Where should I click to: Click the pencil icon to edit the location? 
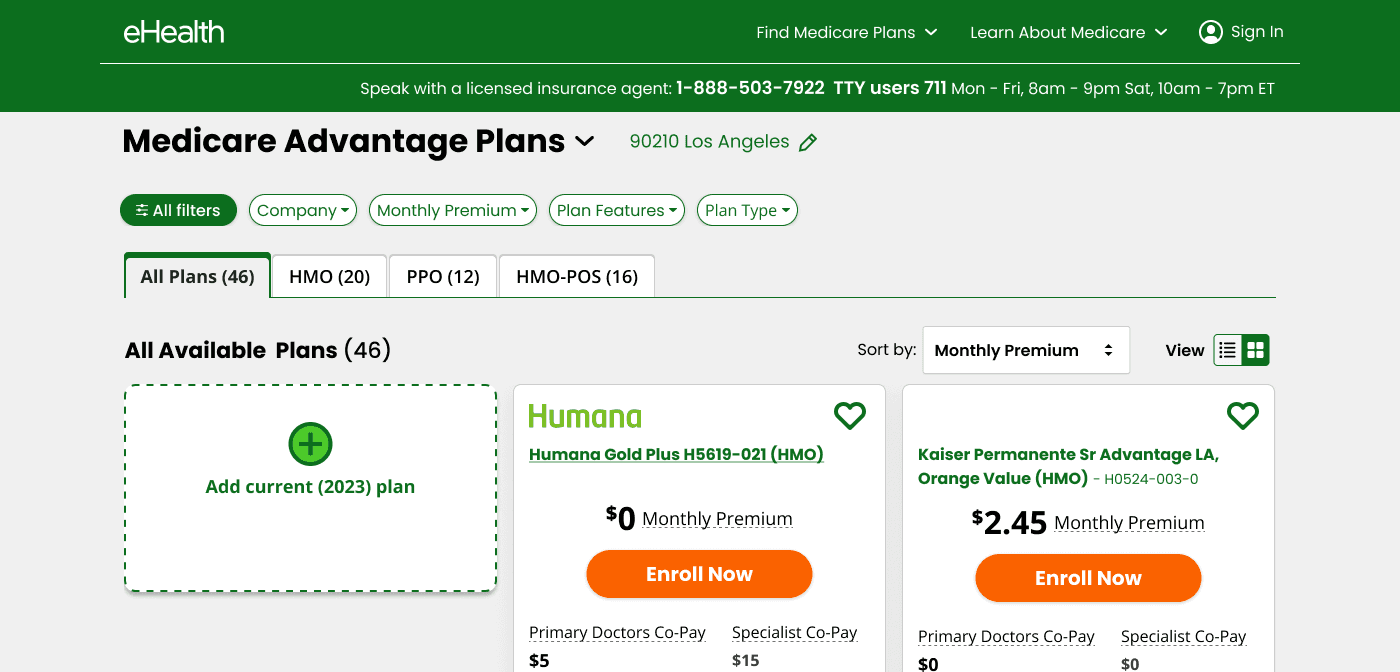pyautogui.click(x=808, y=142)
